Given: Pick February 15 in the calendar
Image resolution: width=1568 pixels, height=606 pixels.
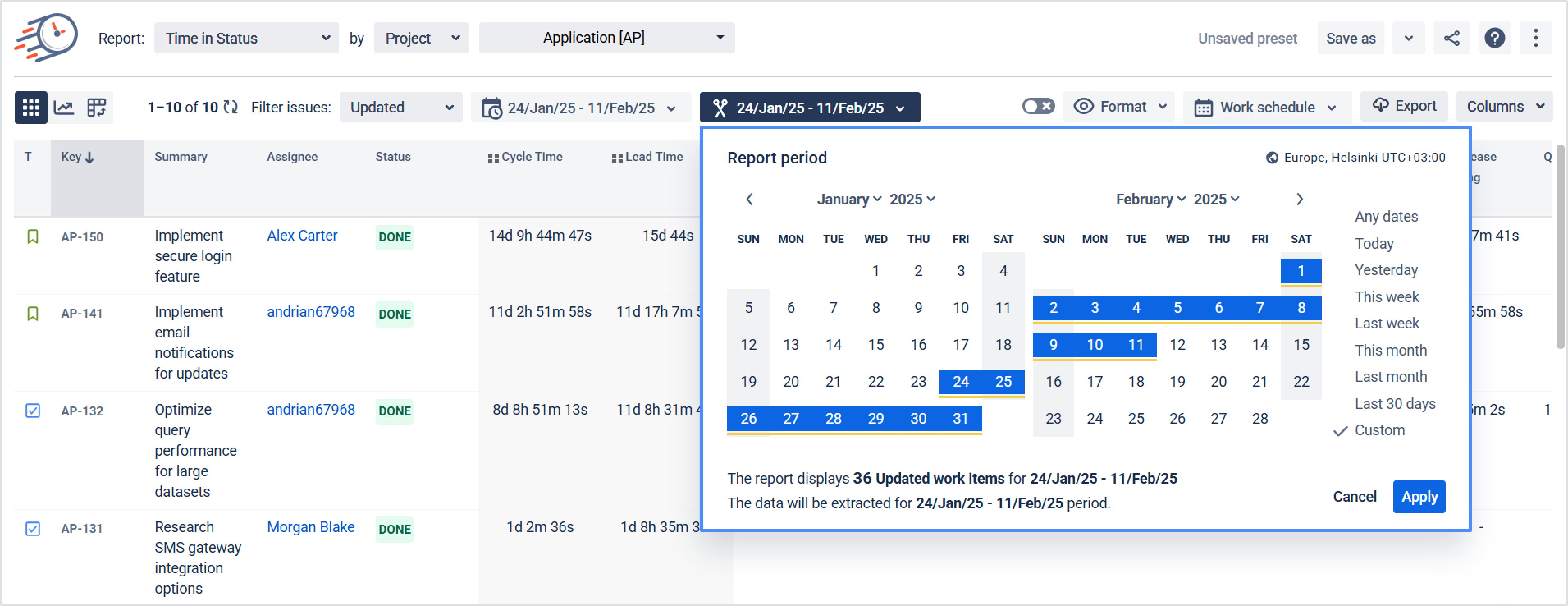Looking at the screenshot, I should 1301,345.
